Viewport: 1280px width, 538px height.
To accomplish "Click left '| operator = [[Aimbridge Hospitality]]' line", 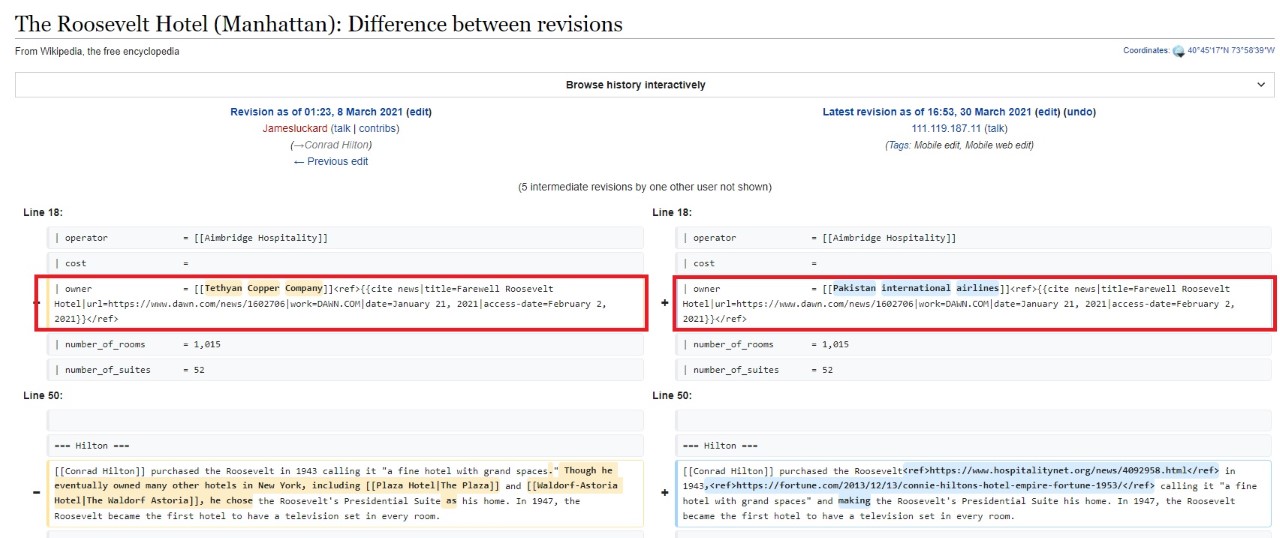I will coord(345,238).
